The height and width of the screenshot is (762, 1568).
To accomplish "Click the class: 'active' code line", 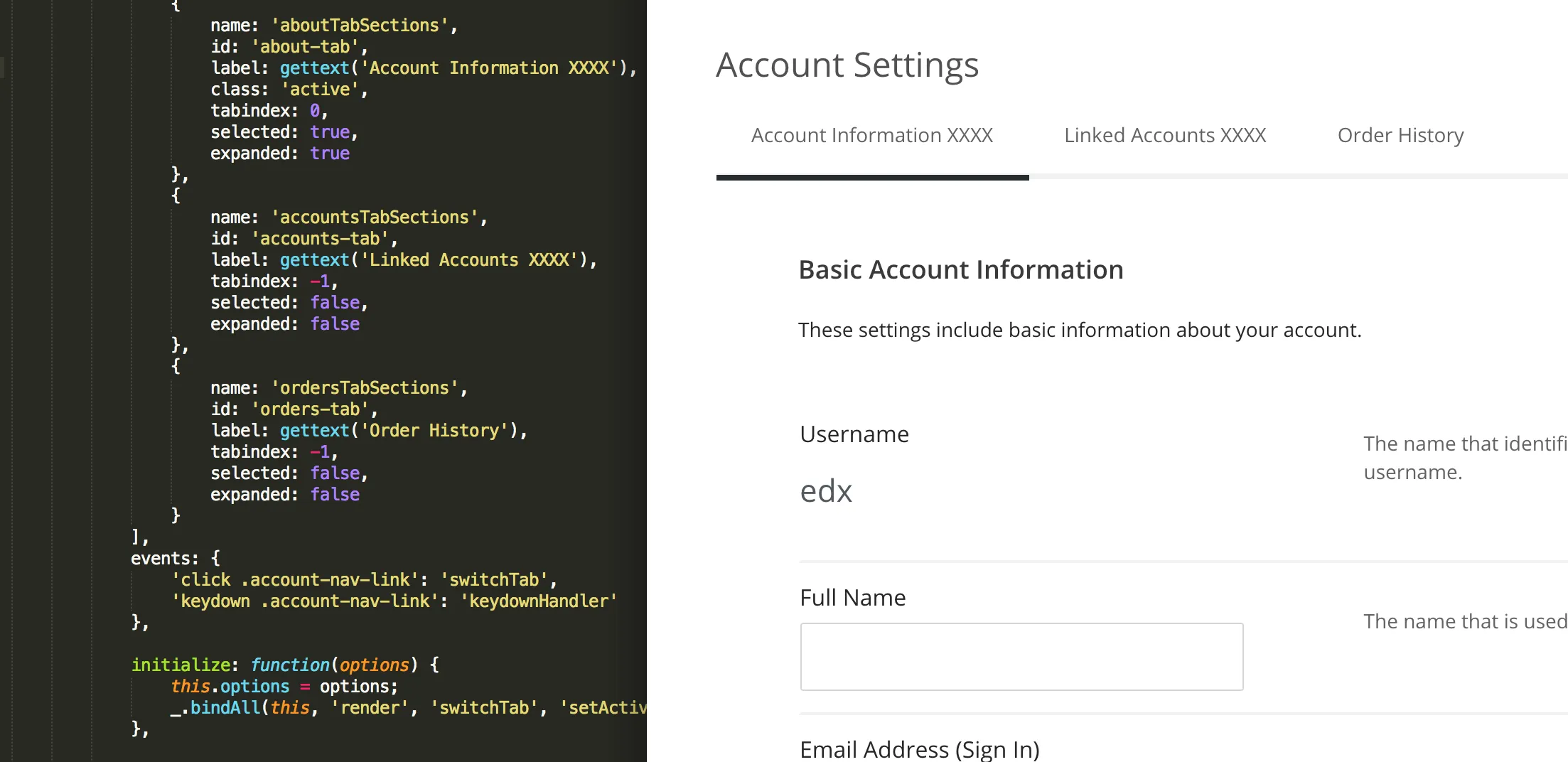I will click(x=289, y=90).
